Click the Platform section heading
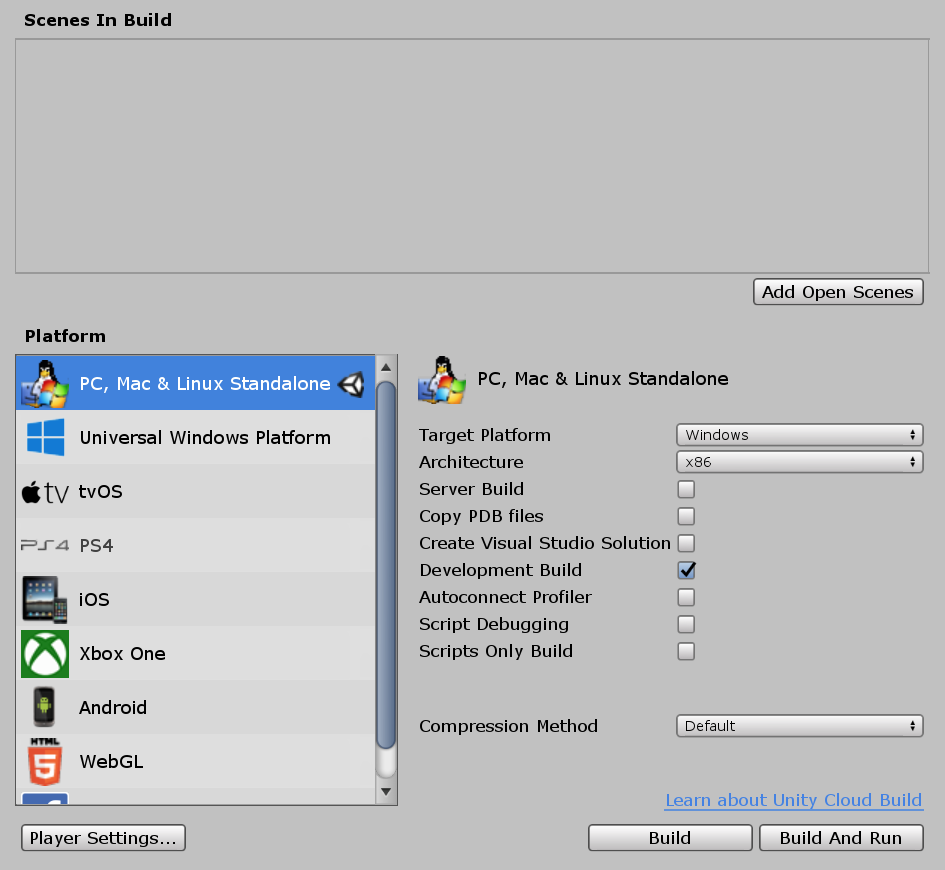945x870 pixels. 65,336
